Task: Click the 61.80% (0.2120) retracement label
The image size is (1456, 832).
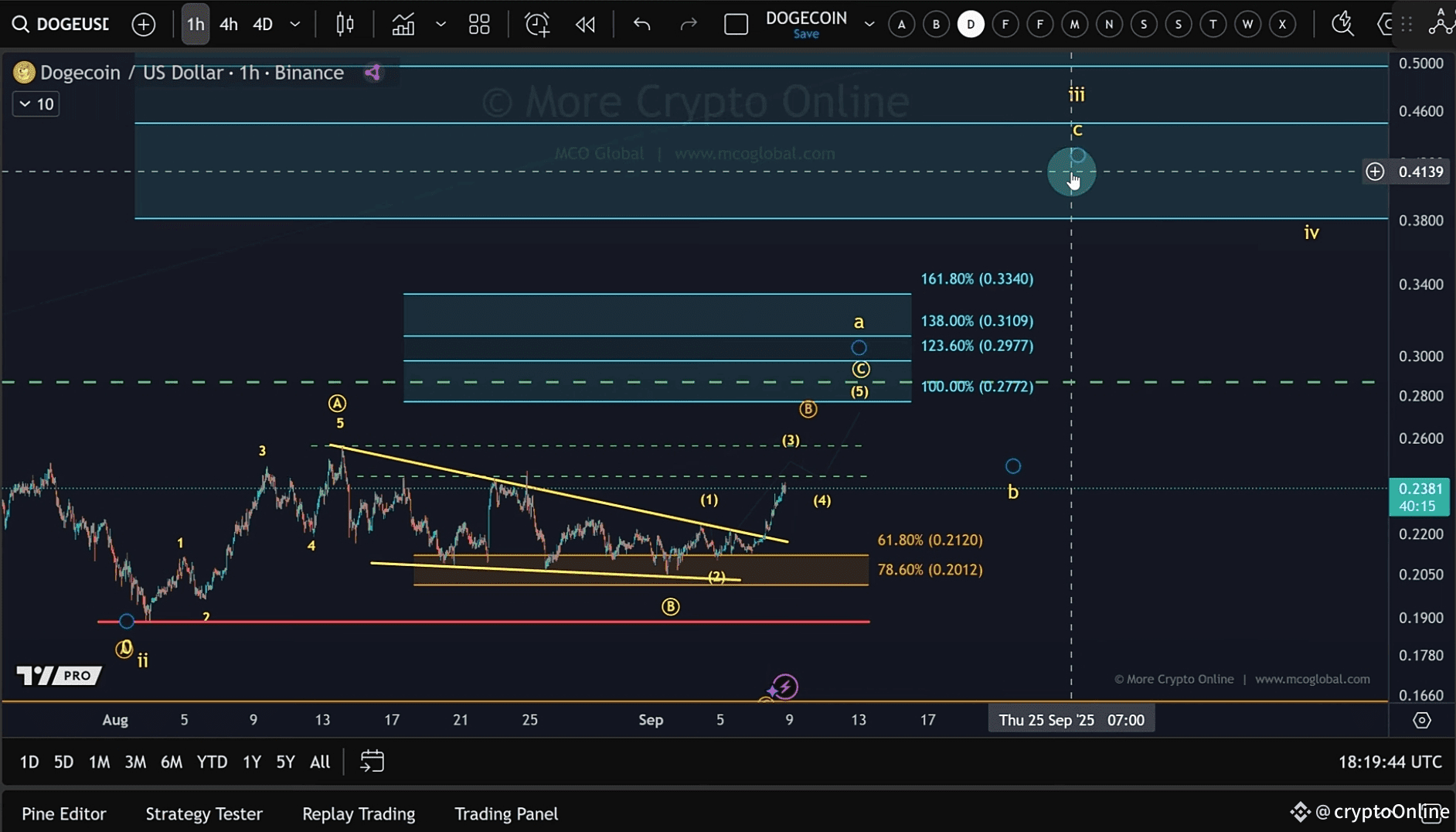Action: (x=930, y=540)
